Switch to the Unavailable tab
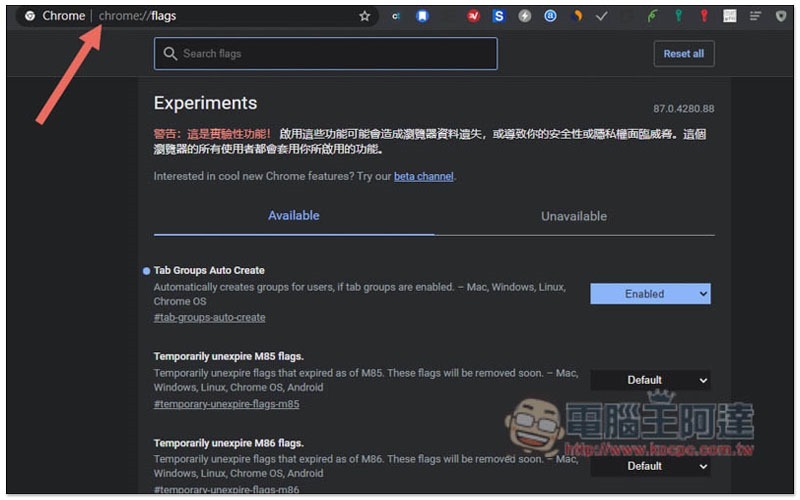This screenshot has width=800, height=500. [574, 216]
